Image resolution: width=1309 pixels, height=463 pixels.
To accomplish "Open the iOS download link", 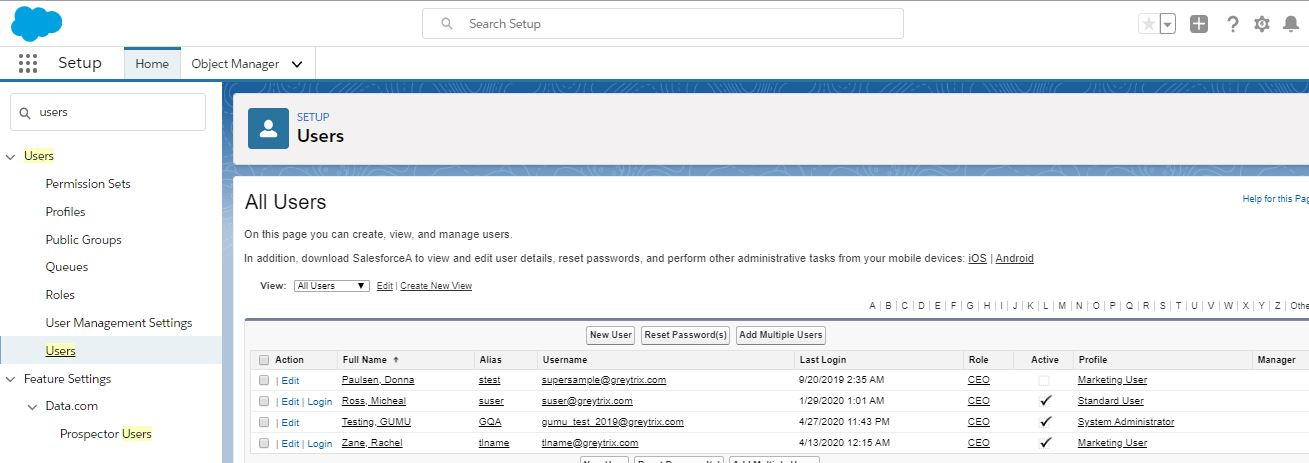I will pyautogui.click(x=977, y=258).
